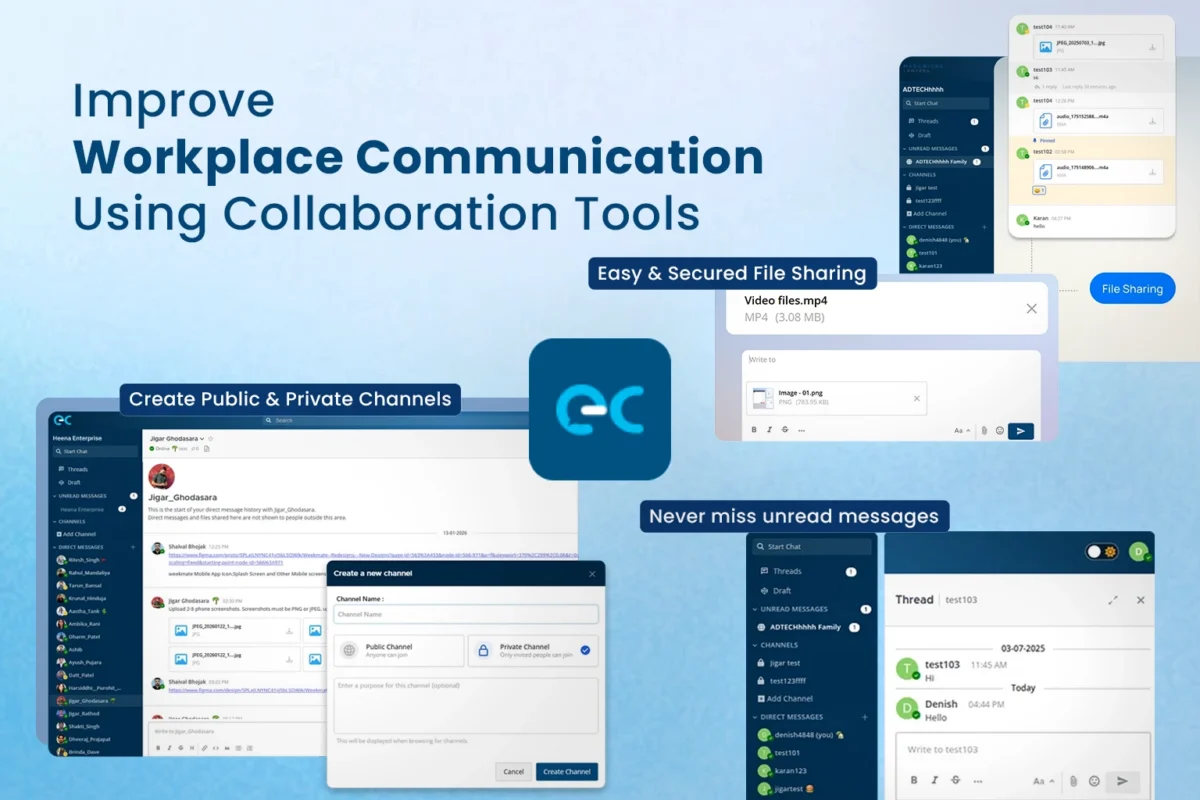Image resolution: width=1200 pixels, height=800 pixels.
Task: Click paperclip attach icon in file sharing composer
Action: pos(984,431)
